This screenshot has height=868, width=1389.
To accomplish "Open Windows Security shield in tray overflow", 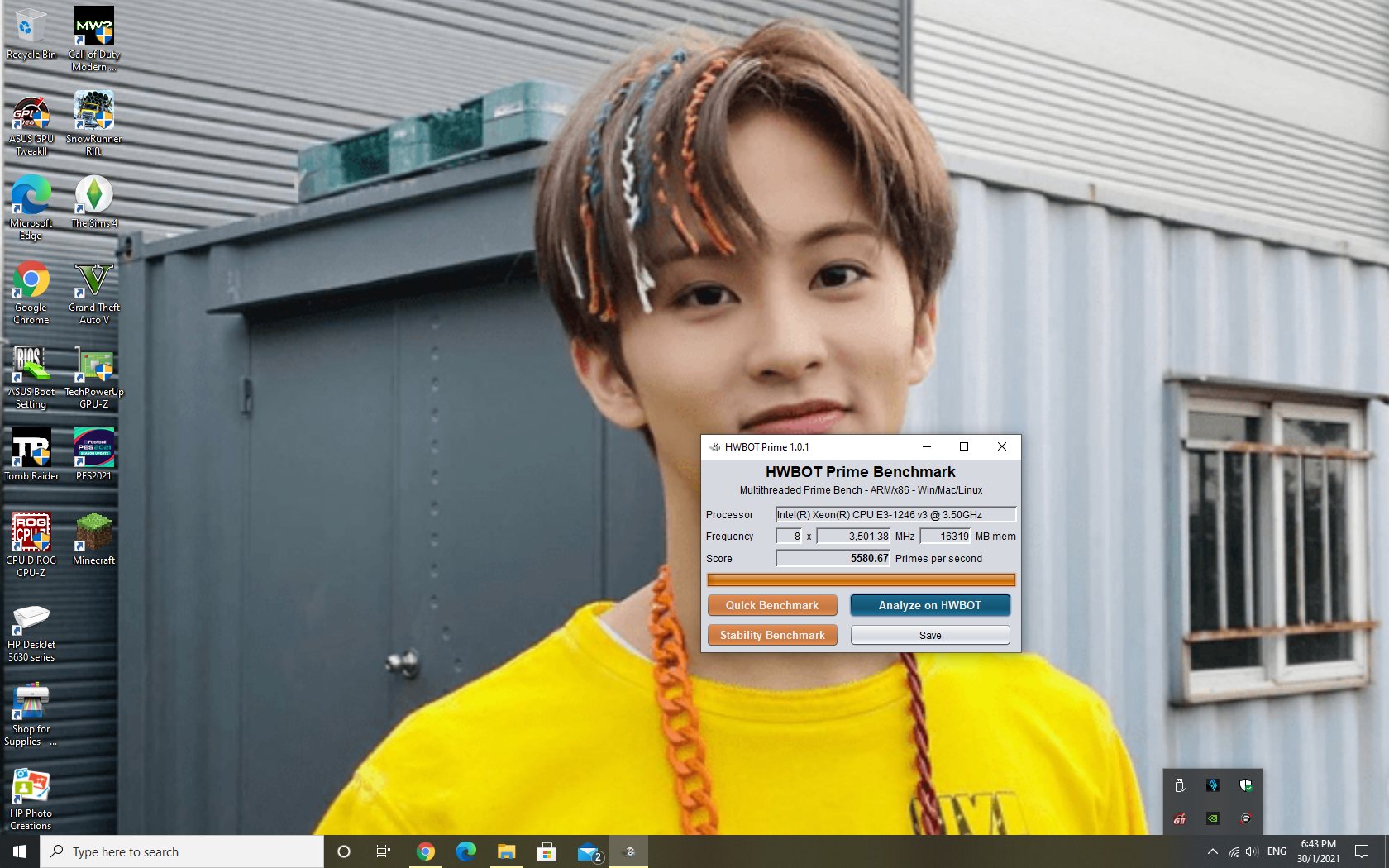I will click(x=1246, y=785).
